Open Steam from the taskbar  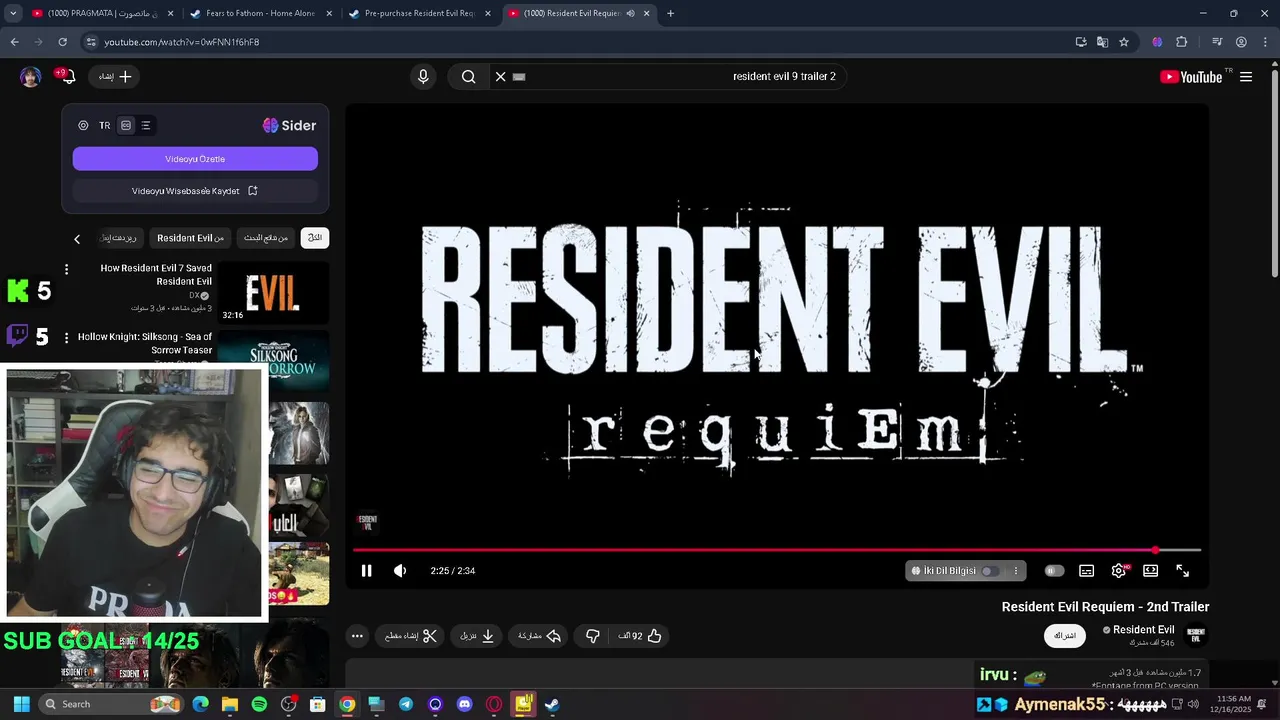tap(552, 704)
